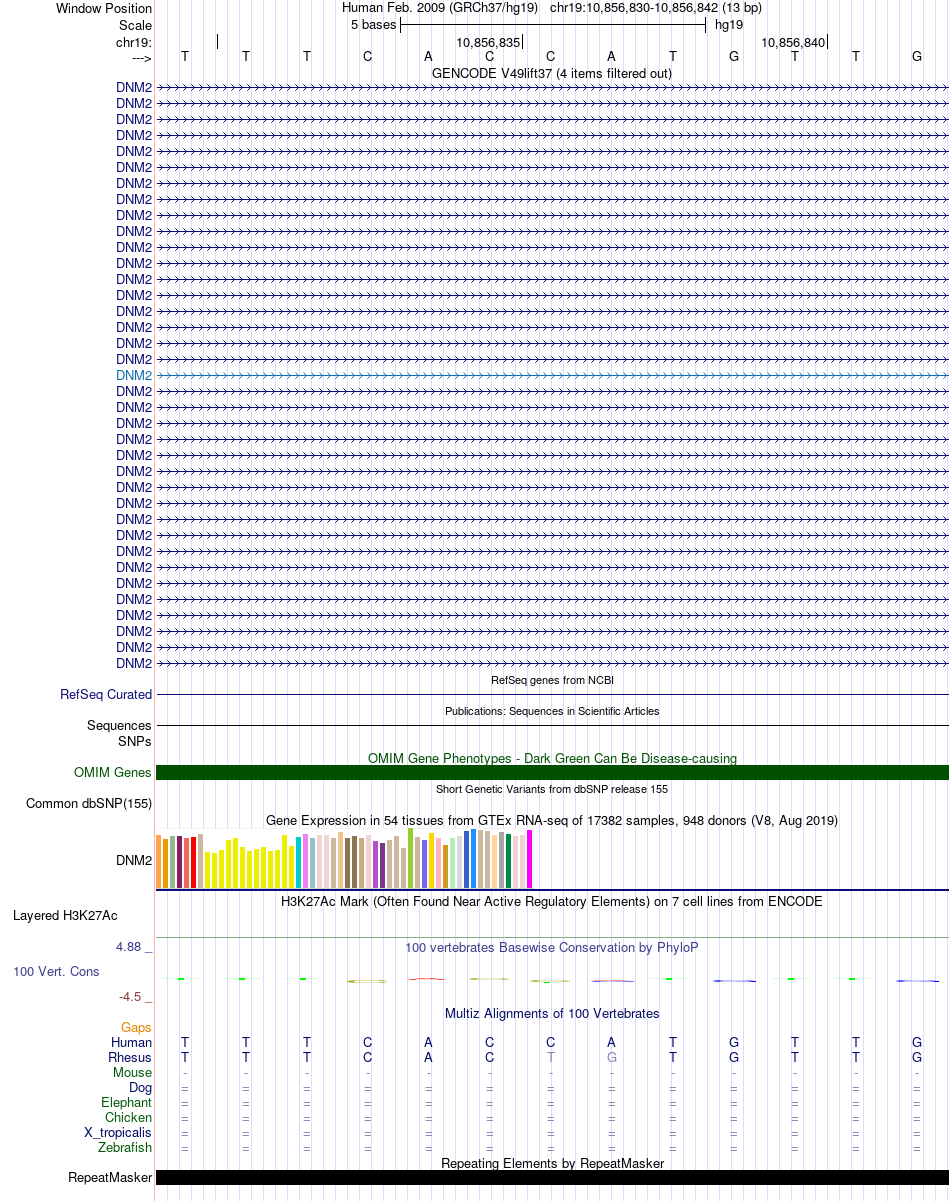Click 'Short Genetic Variants from dbSNP release 155'
950x1201 pixels.
(552, 789)
